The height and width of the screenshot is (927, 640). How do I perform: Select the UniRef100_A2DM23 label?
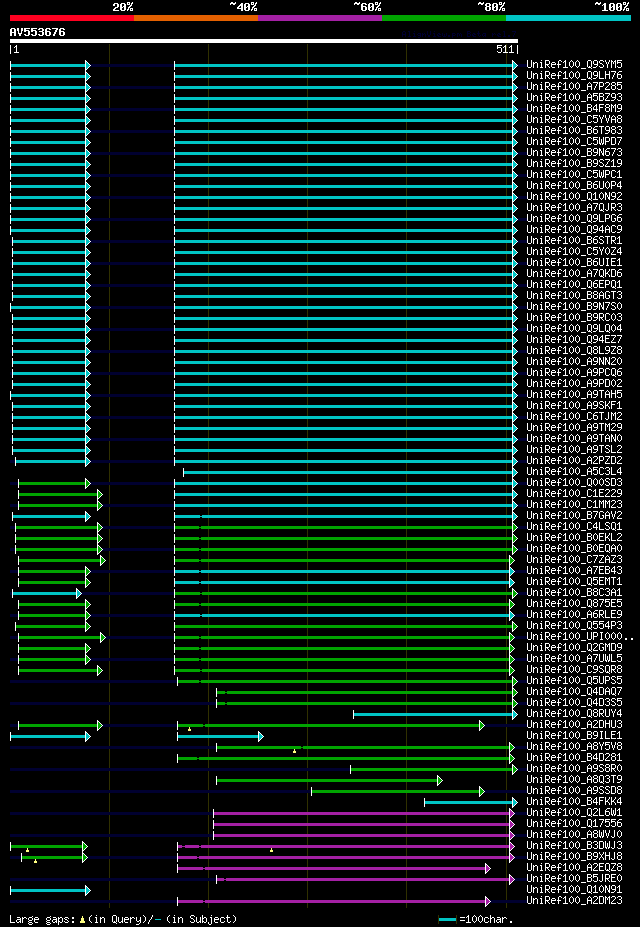[574, 902]
